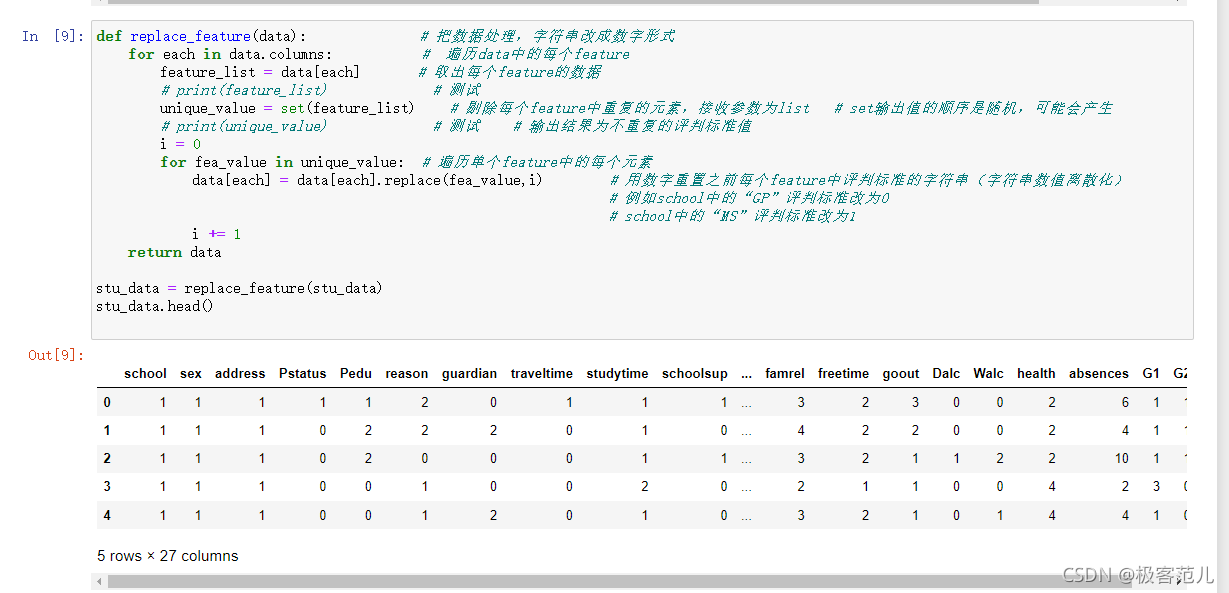The width and height of the screenshot is (1229, 593).
Task: Click row index 0 in output table
Action: [107, 402]
